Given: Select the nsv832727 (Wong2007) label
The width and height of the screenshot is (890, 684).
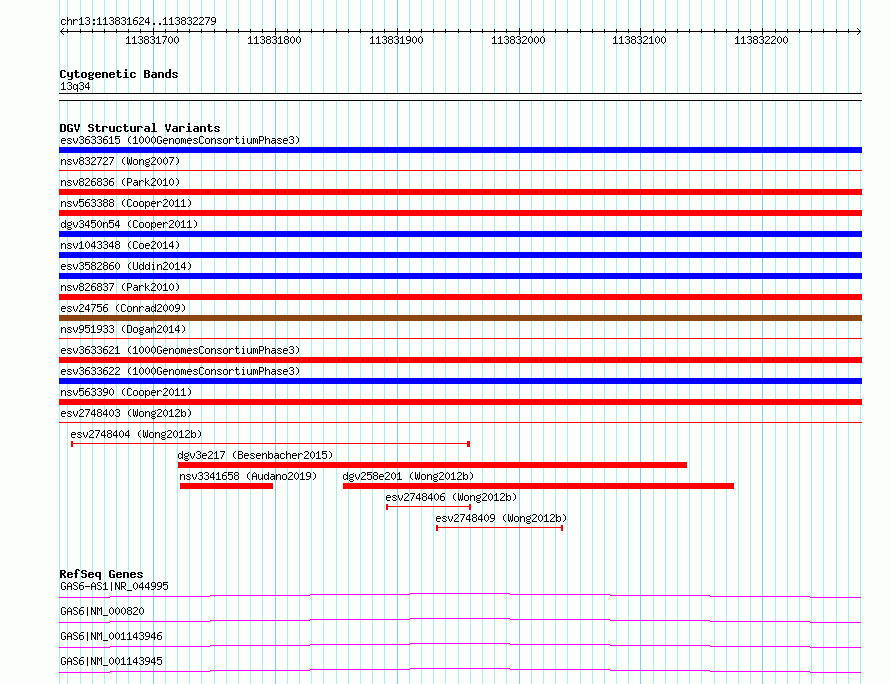Looking at the screenshot, I should tap(120, 161).
